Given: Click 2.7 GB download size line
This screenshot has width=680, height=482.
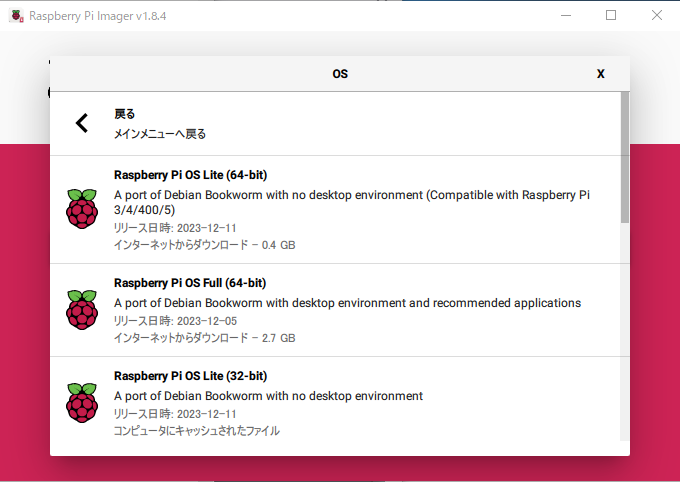Looking at the screenshot, I should coord(204,338).
